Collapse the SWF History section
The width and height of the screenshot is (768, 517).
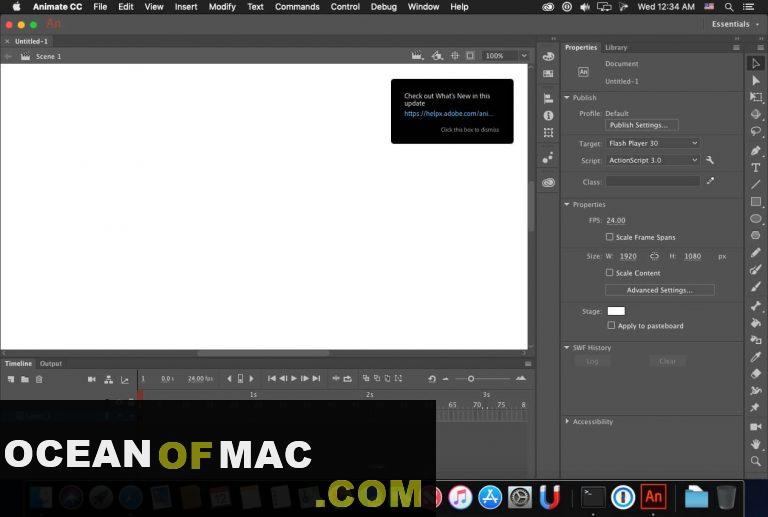567,348
